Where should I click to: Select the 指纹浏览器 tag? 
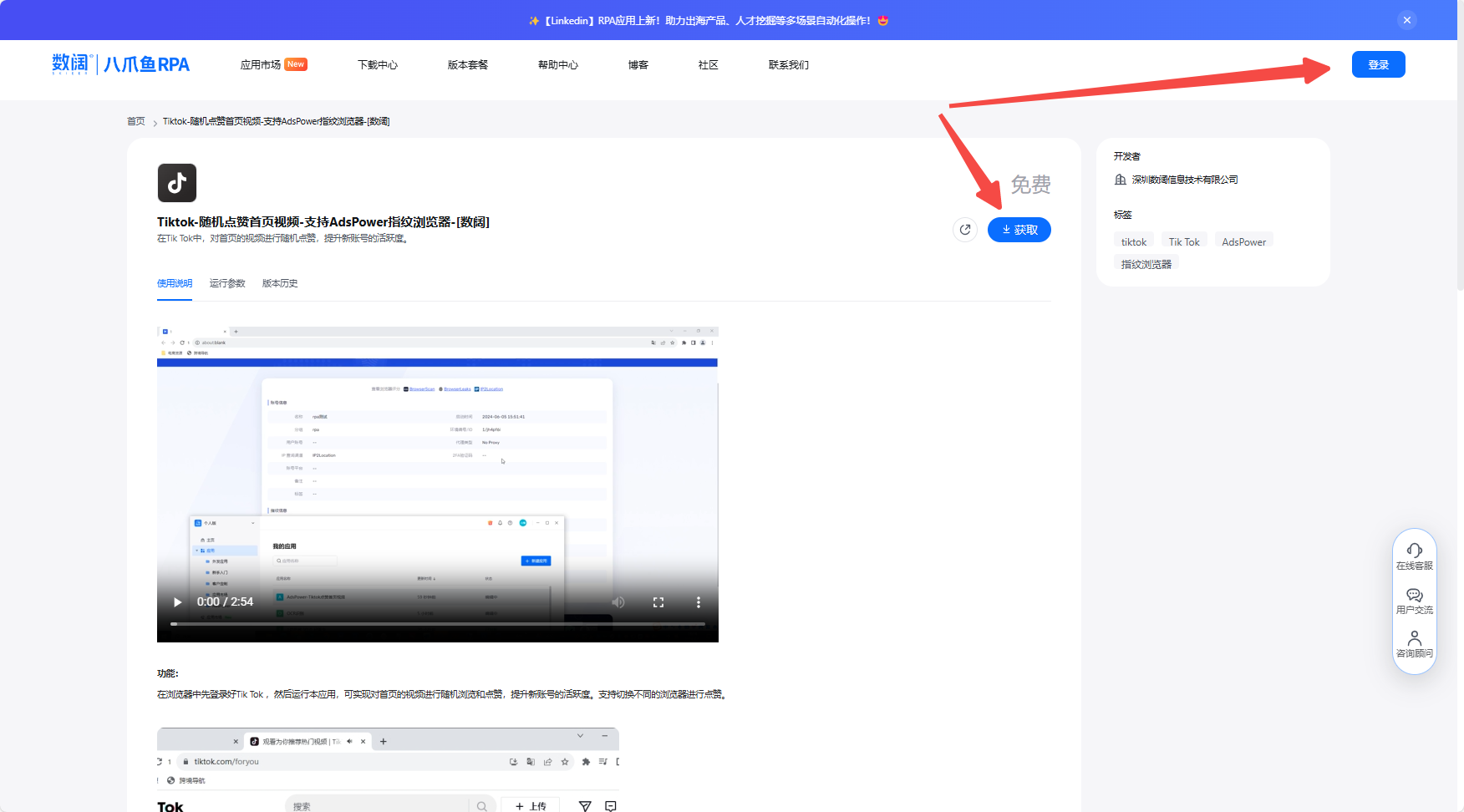(x=1146, y=264)
